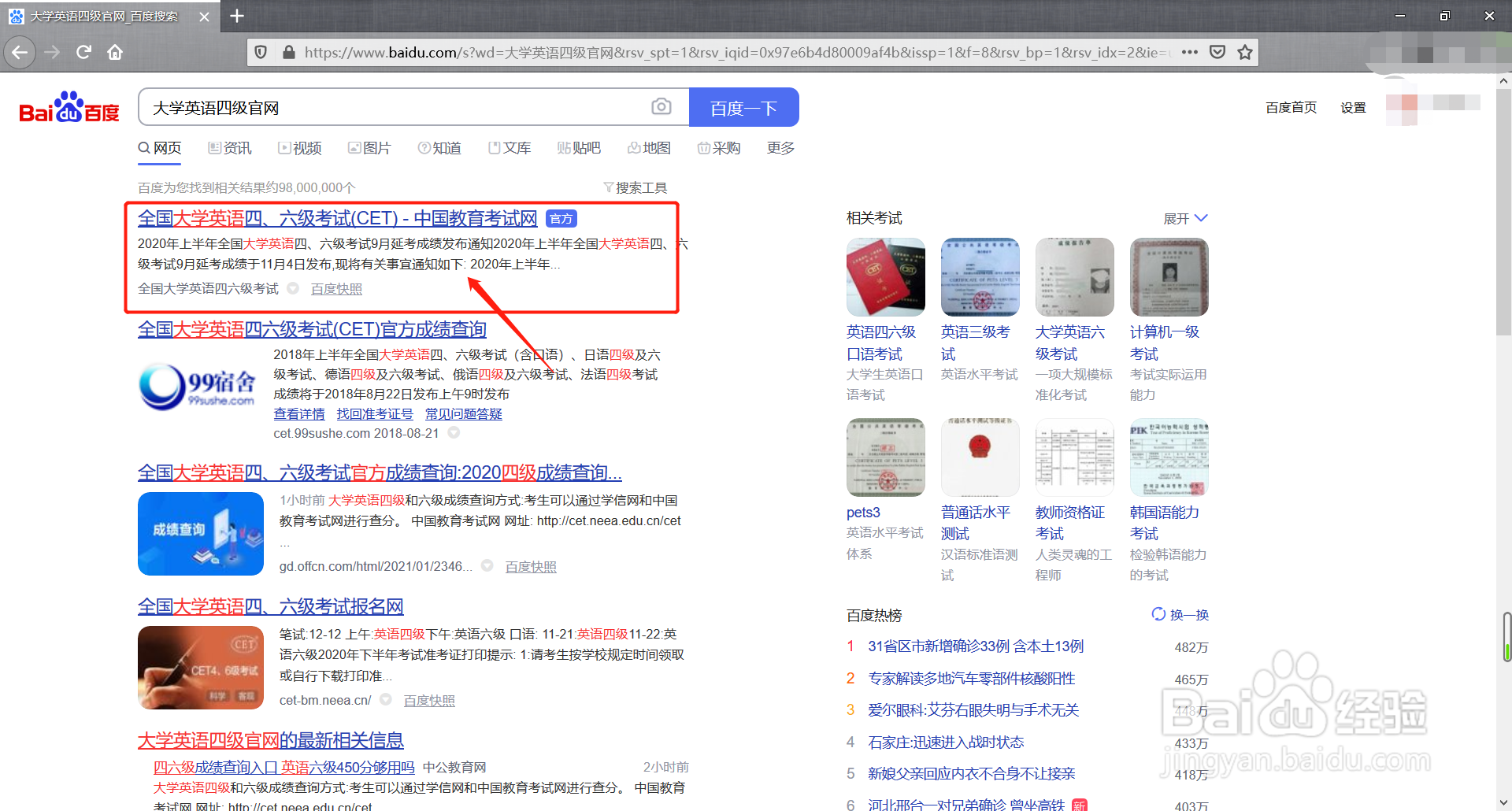Image resolution: width=1512 pixels, height=811 pixels.
Task: Open the pets3 related exam link
Action: coord(863,513)
